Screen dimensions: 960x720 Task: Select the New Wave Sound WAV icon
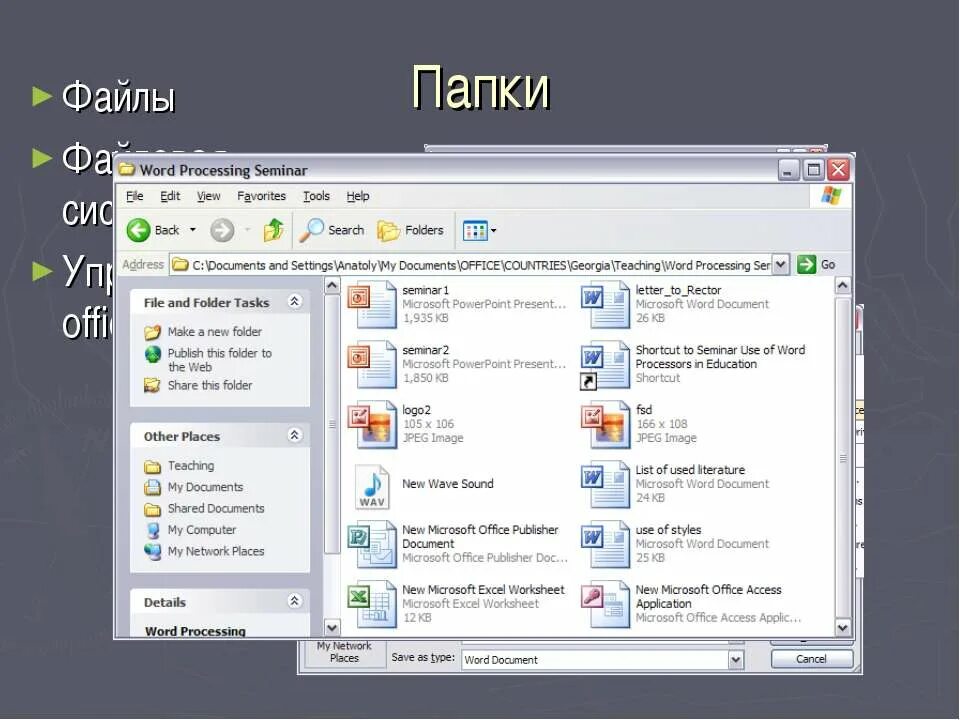click(x=372, y=487)
